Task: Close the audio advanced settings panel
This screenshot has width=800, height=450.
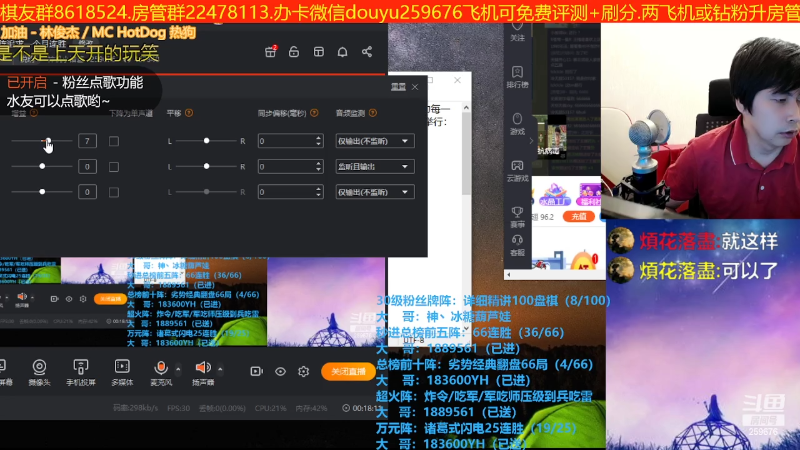Action: 415,87
